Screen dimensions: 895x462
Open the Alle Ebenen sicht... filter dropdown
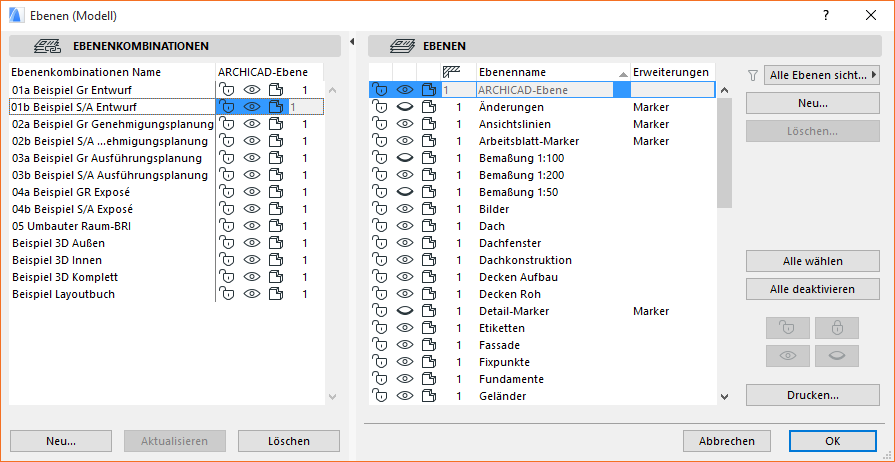pyautogui.click(x=821, y=75)
